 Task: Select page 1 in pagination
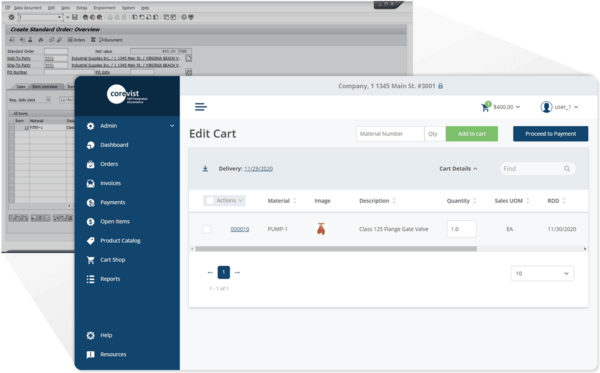(223, 272)
